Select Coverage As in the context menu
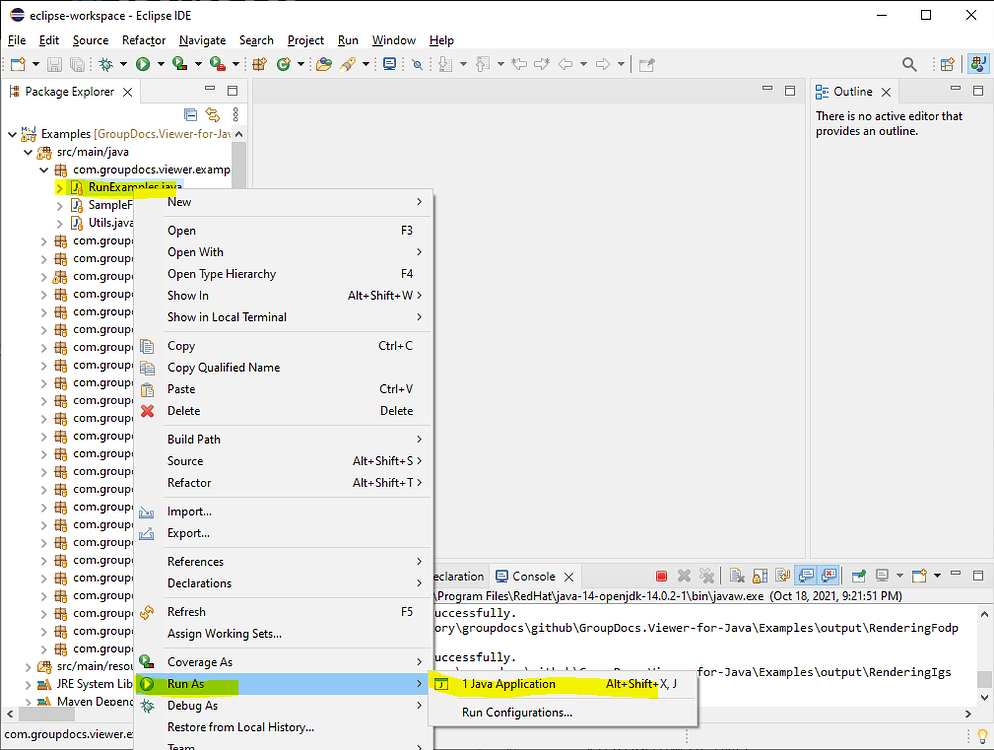The image size is (994, 750). 283,662
